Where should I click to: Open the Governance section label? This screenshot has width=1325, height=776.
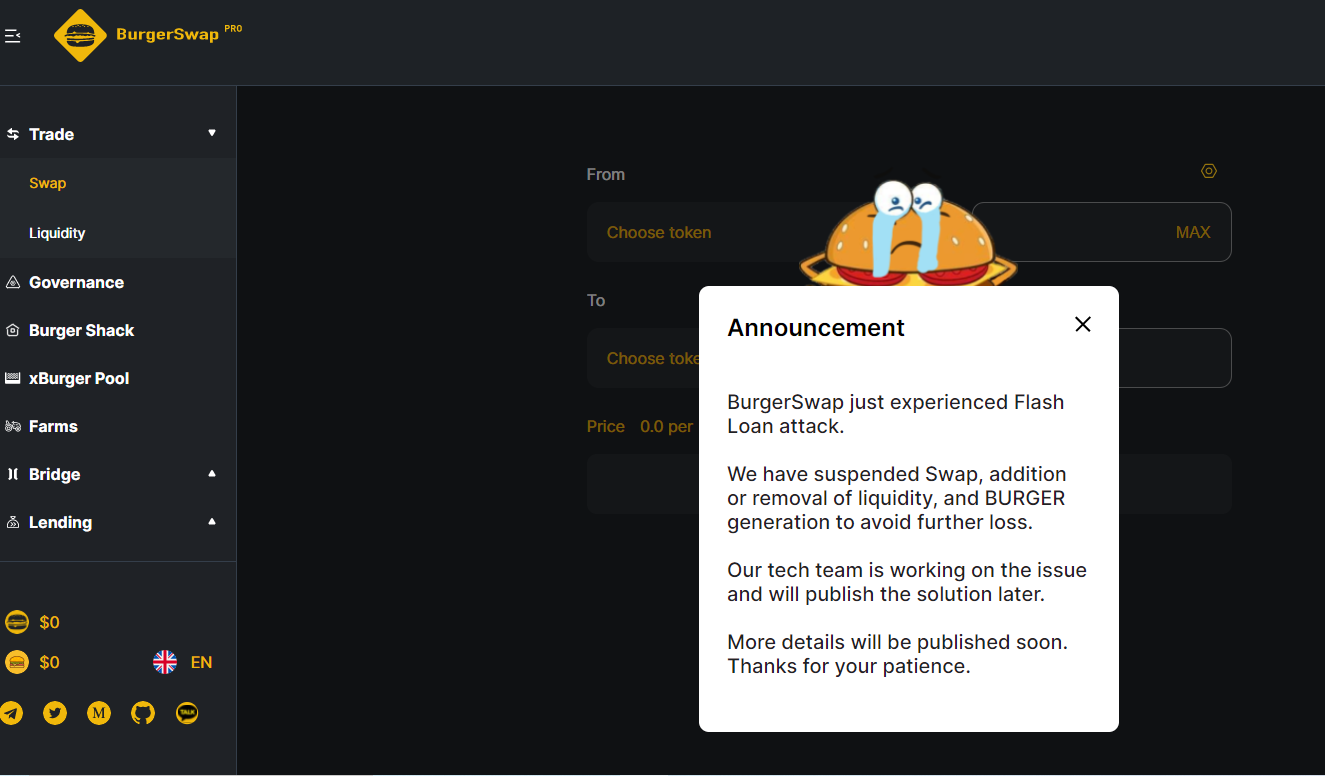[x=77, y=283]
